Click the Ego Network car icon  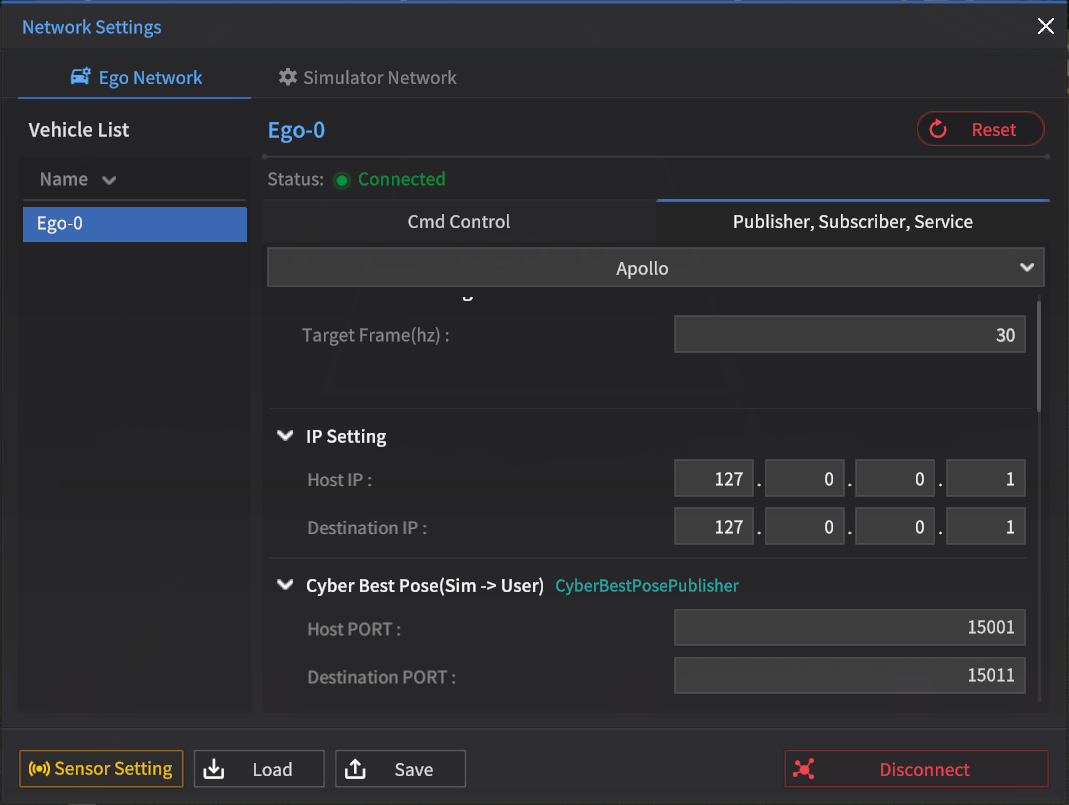[x=81, y=77]
